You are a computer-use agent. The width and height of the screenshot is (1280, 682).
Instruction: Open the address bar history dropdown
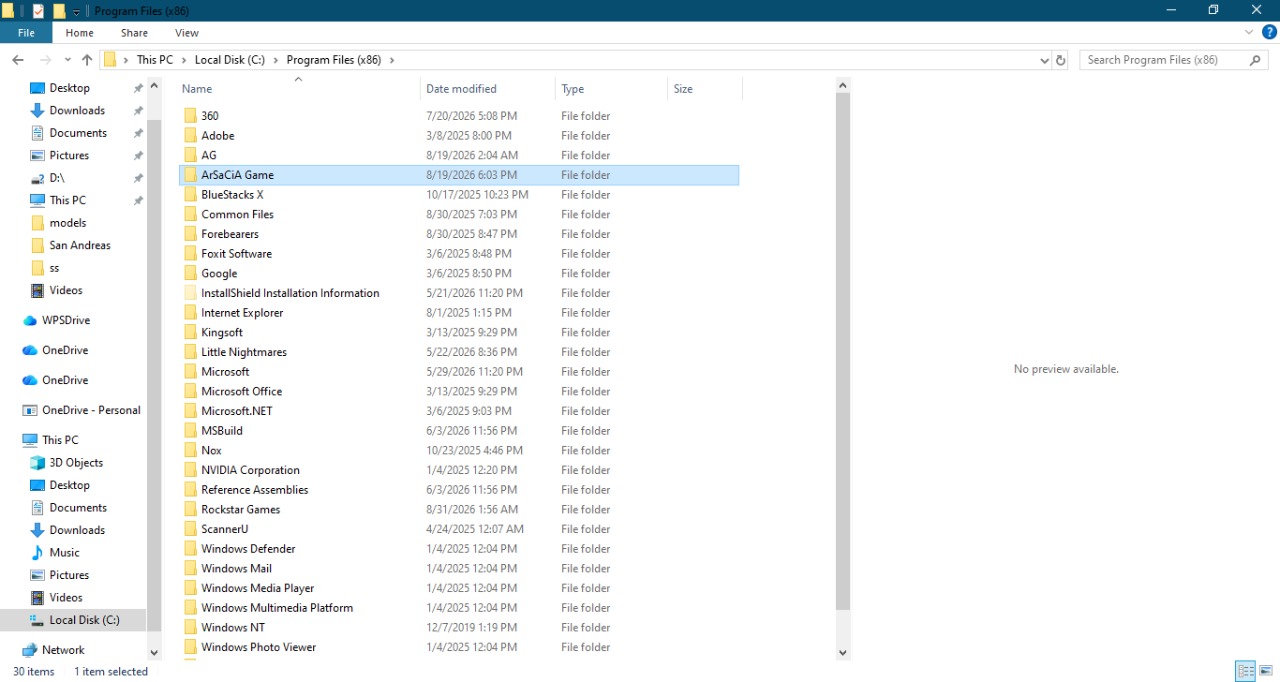tap(1045, 60)
